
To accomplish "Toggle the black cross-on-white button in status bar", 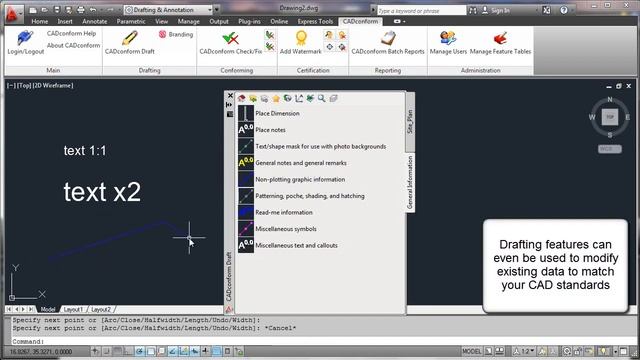I will tap(205, 351).
